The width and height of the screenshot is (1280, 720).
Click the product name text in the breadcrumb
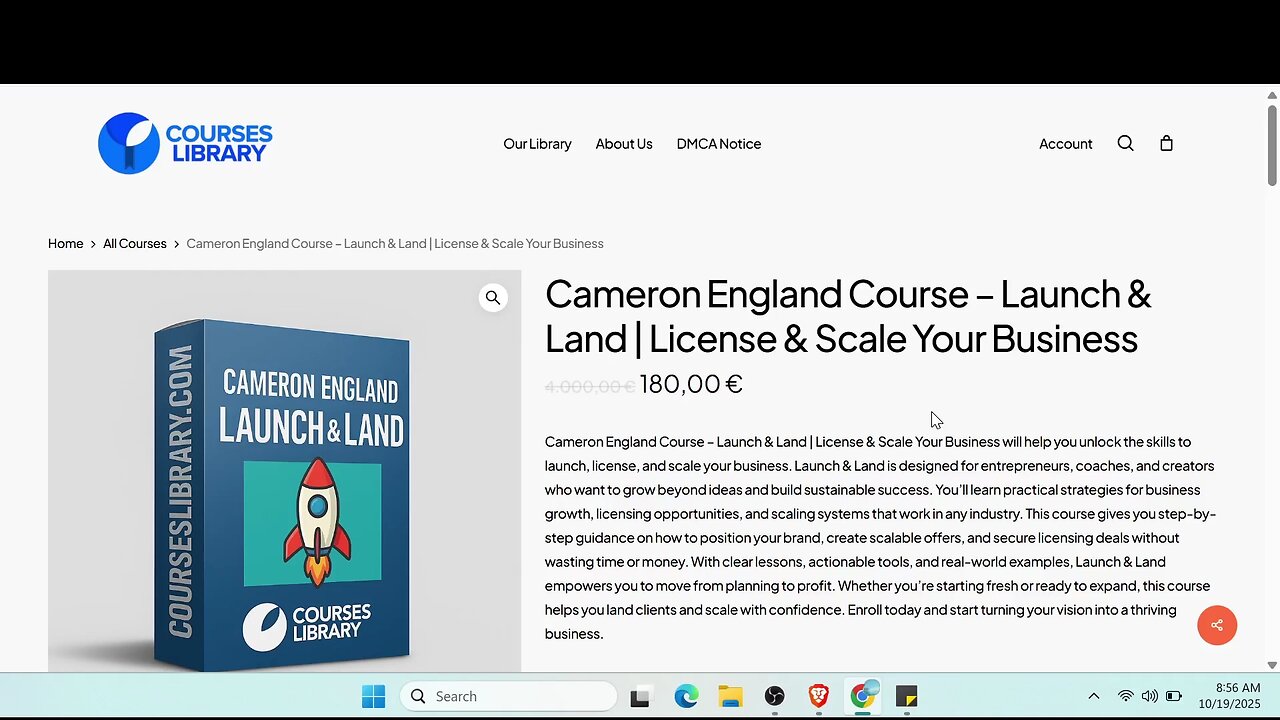coord(395,243)
